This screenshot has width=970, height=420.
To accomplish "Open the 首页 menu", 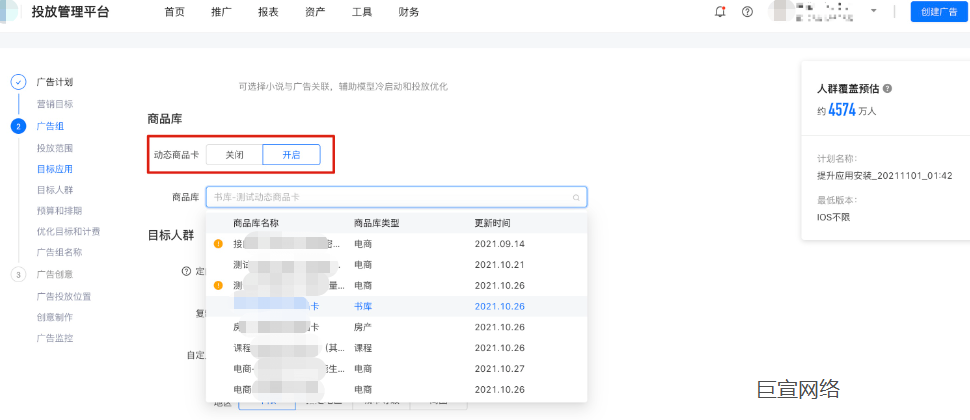I will (x=174, y=12).
